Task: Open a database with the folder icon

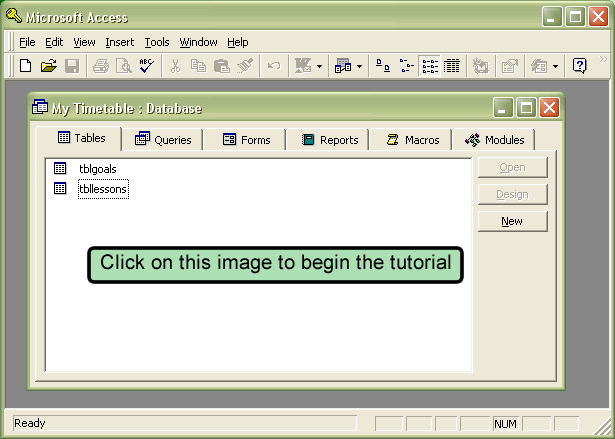Action: click(x=49, y=66)
